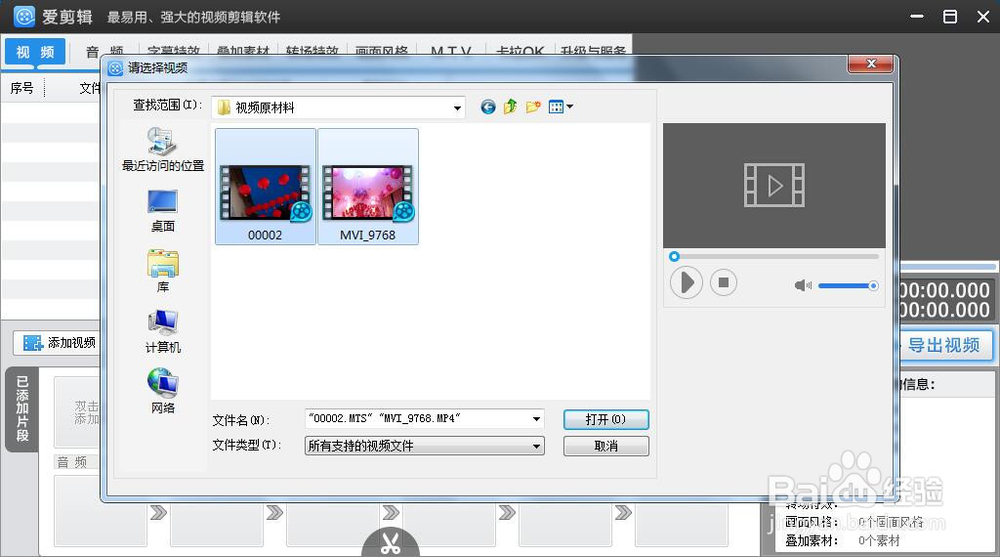Click the 文件名 filename input field
Screen dimensions: 1000x557
click(x=418, y=419)
